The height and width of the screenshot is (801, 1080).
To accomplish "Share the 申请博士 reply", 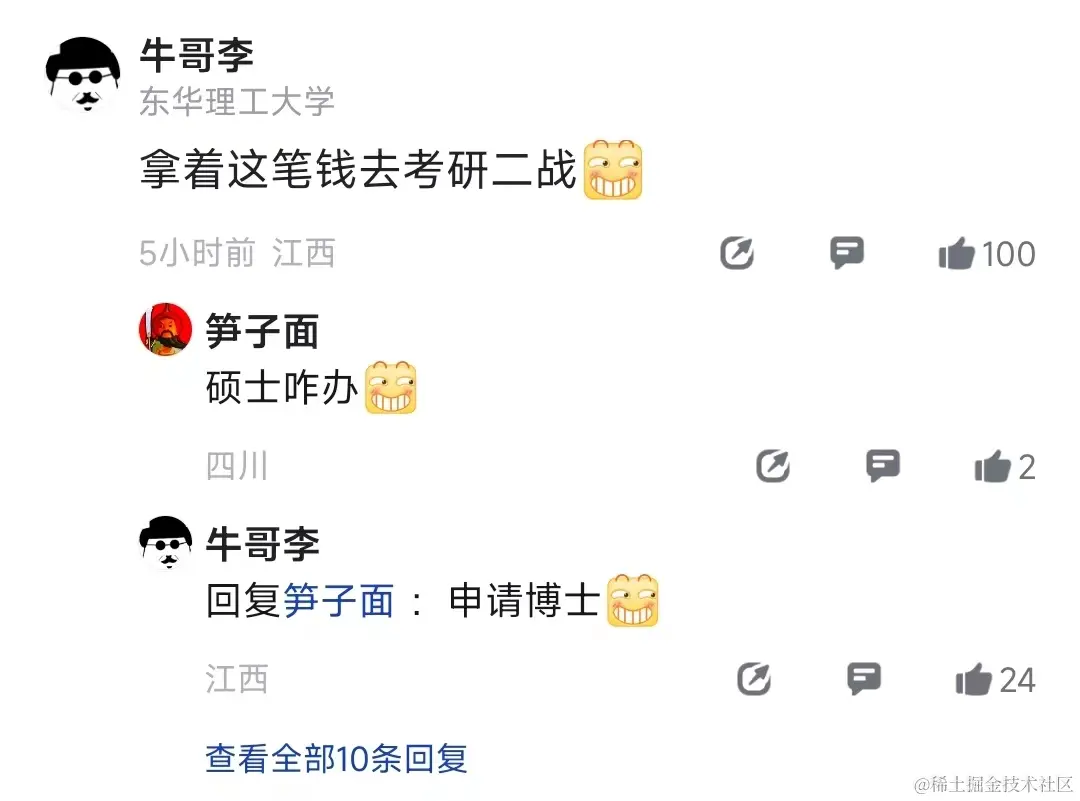I will [754, 679].
